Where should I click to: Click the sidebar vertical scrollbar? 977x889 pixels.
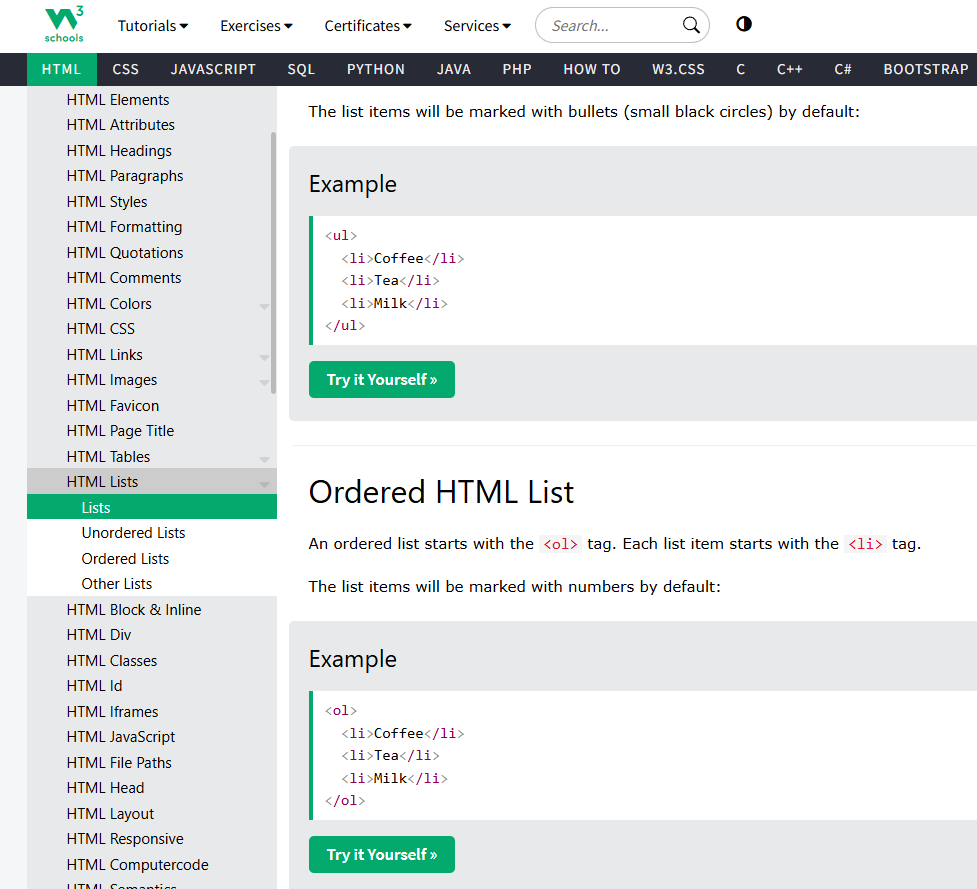tap(274, 263)
